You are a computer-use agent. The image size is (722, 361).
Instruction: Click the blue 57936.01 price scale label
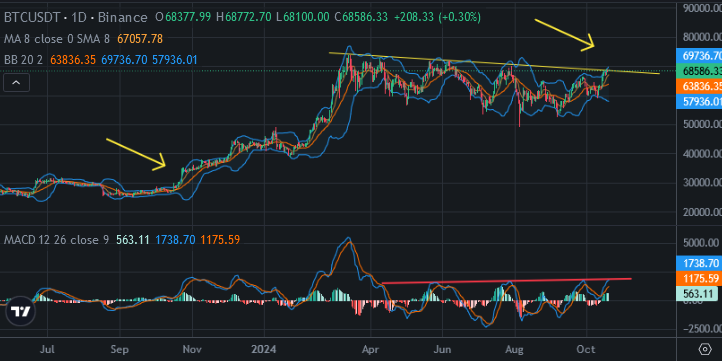(x=700, y=101)
